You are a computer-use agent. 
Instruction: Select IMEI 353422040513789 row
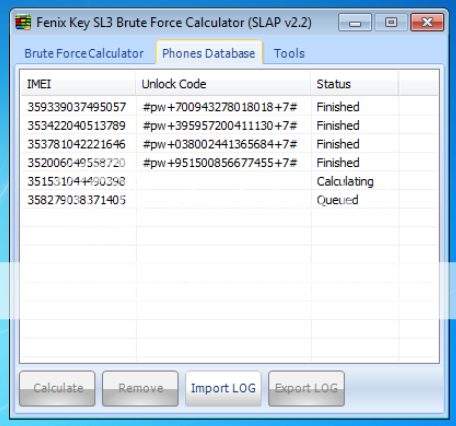click(x=229, y=126)
